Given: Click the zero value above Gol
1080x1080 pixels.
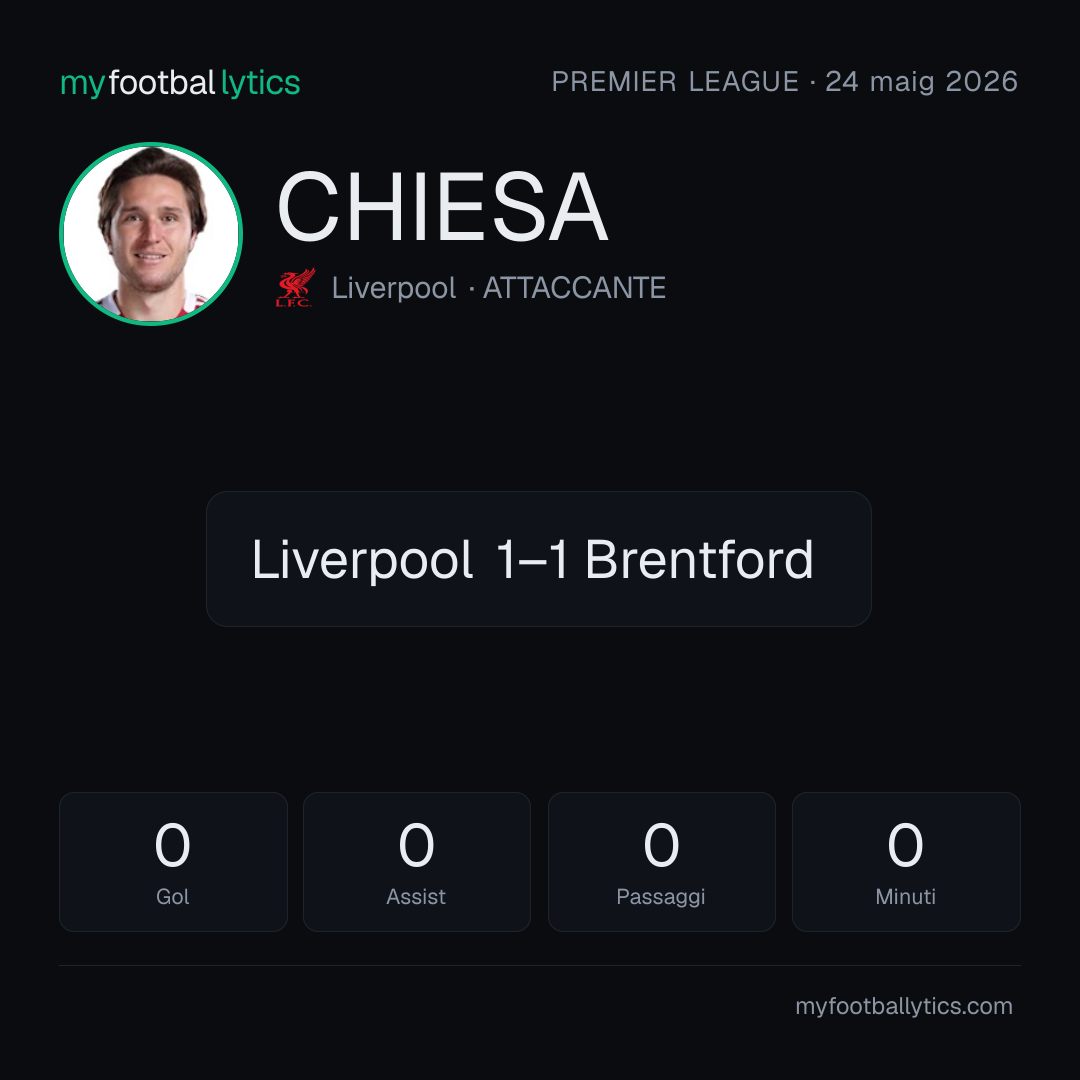Looking at the screenshot, I should pos(172,845).
